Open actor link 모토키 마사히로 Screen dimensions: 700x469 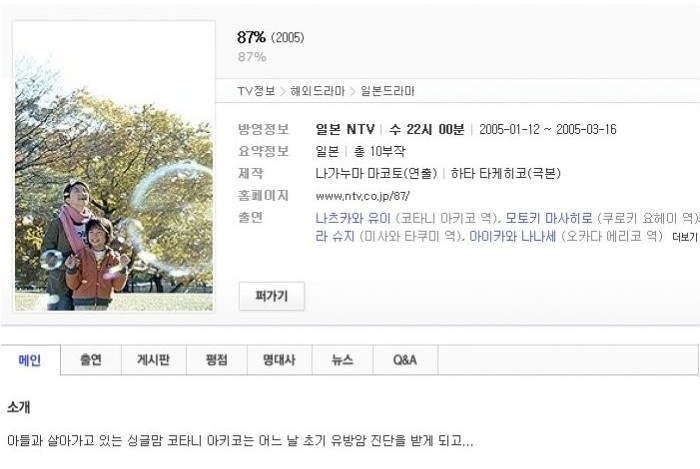pos(549,218)
